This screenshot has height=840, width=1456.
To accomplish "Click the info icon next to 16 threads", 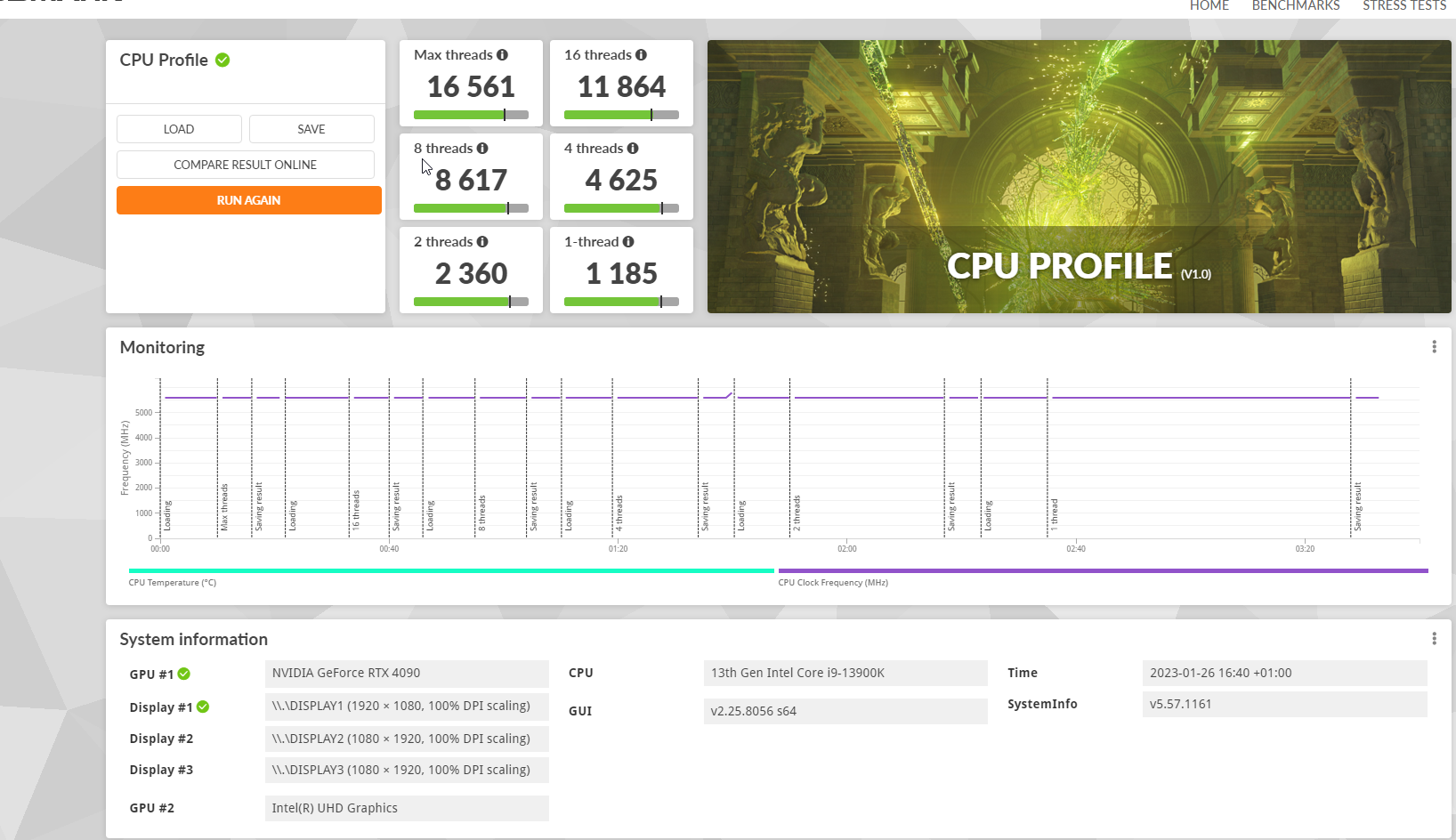I will tap(641, 55).
